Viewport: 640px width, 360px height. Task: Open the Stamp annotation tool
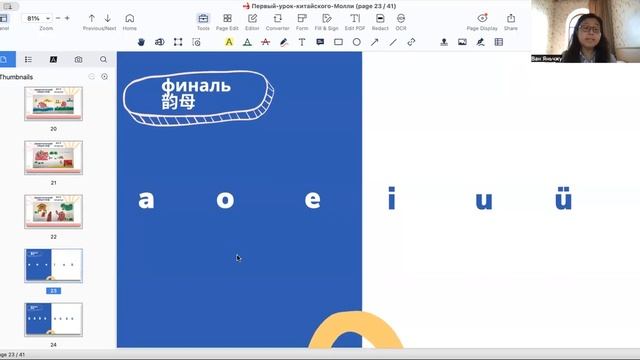tap(444, 42)
